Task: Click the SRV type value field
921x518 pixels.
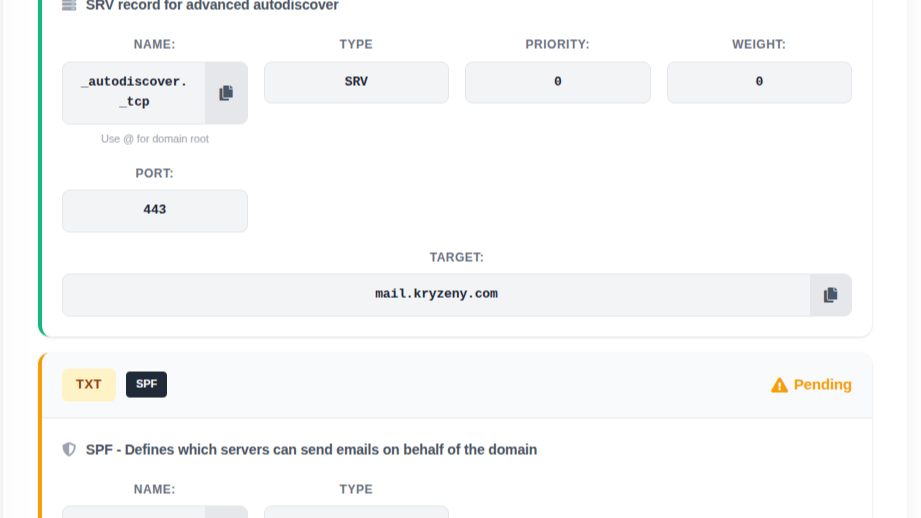Action: point(356,82)
